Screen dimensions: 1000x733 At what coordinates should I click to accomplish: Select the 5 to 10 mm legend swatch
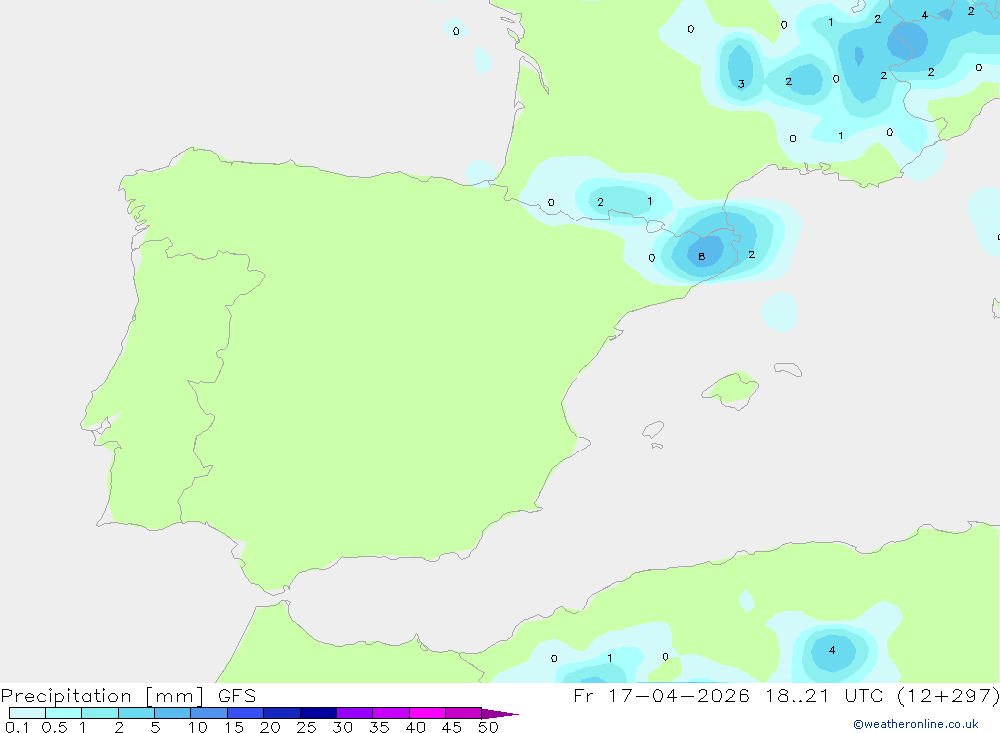coord(173,713)
